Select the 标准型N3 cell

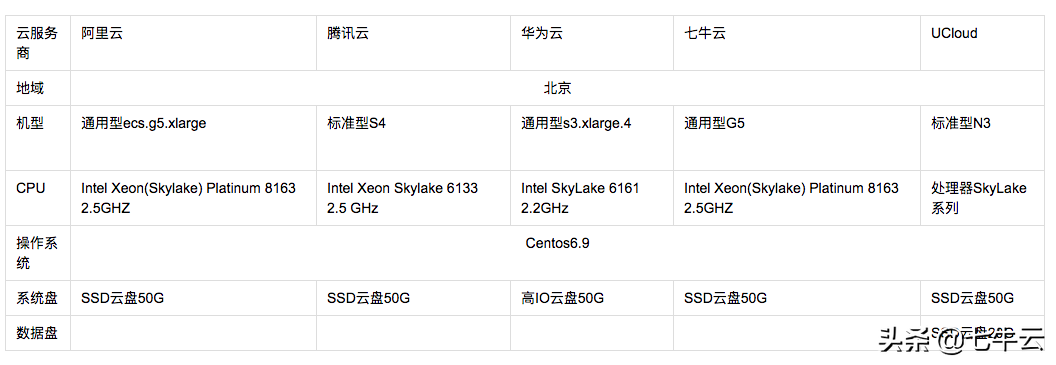(983, 138)
